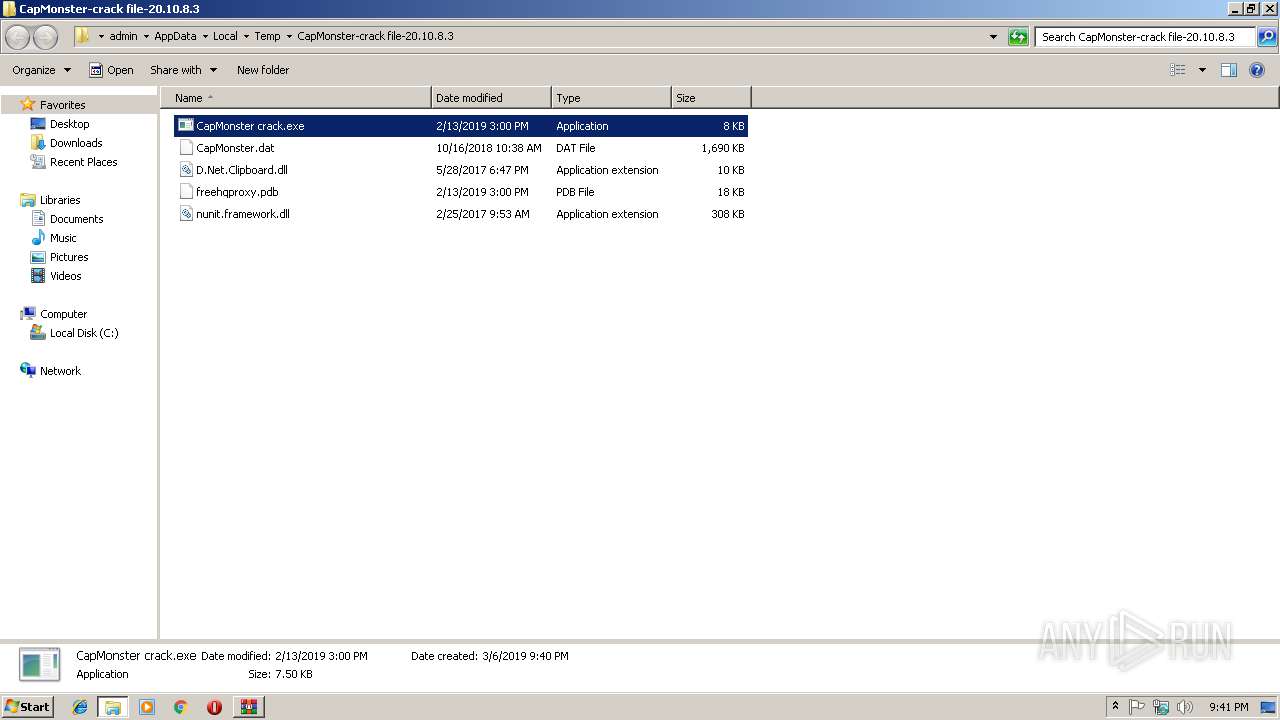Click the network tray icon
This screenshot has width=1280, height=720.
(1161, 707)
